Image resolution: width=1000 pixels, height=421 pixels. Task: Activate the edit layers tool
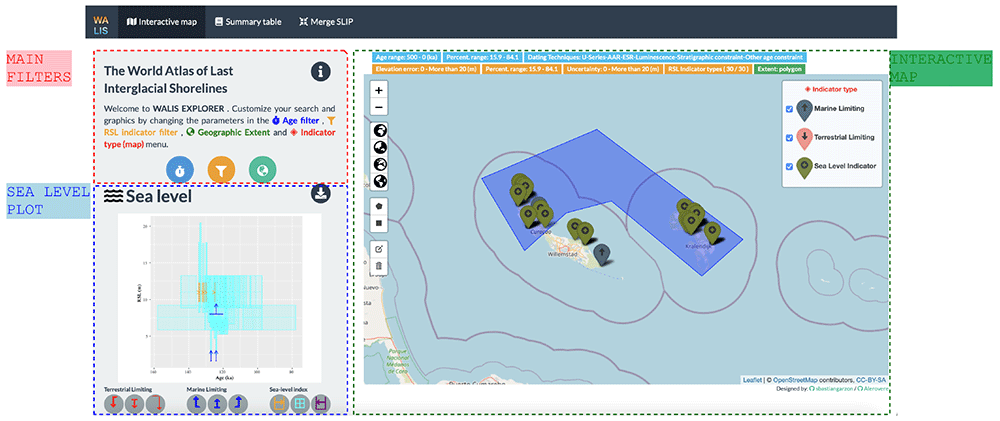379,249
